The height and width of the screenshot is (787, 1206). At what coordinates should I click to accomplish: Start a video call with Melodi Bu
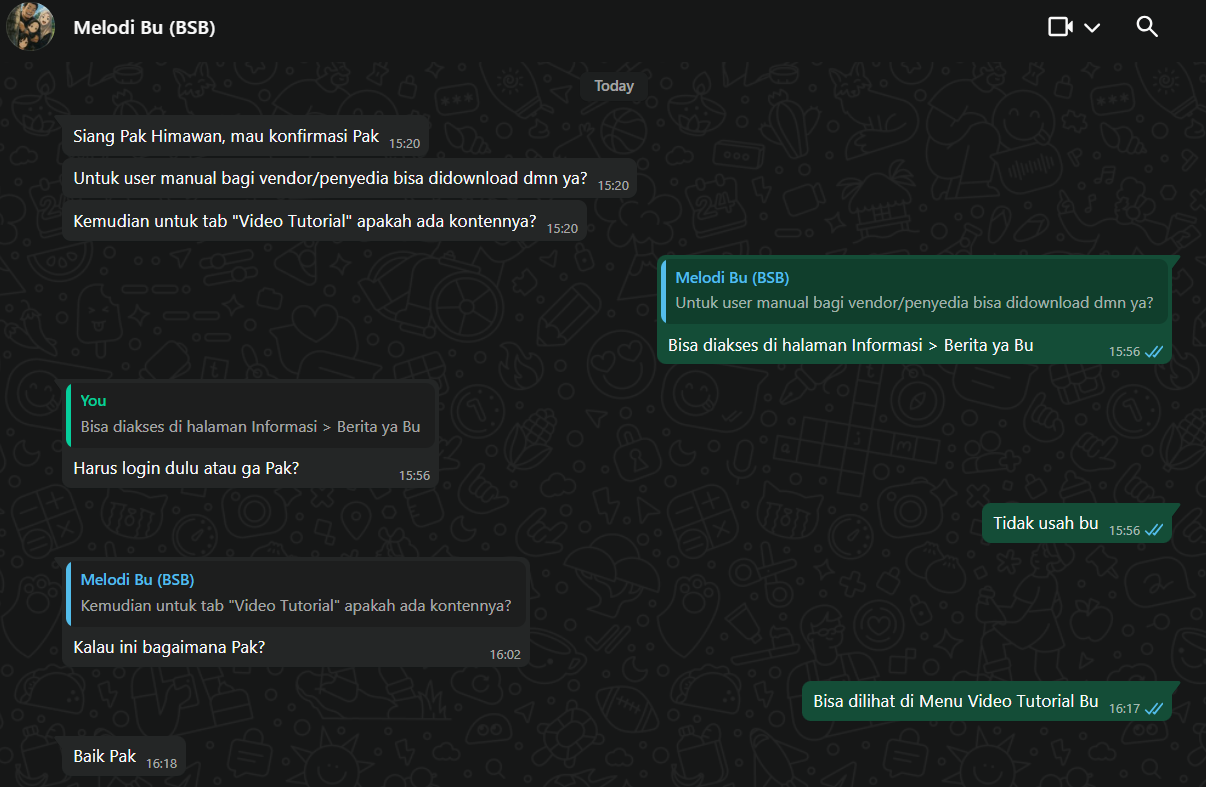(1060, 27)
